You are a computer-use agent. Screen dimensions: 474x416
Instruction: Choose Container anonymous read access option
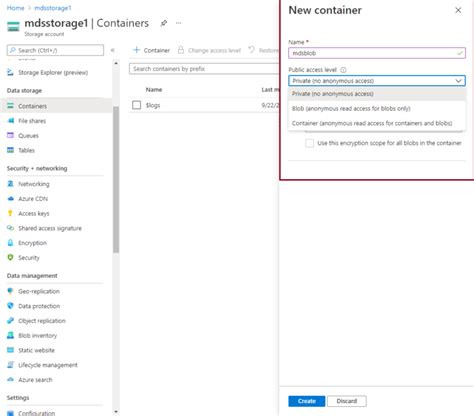point(377,123)
